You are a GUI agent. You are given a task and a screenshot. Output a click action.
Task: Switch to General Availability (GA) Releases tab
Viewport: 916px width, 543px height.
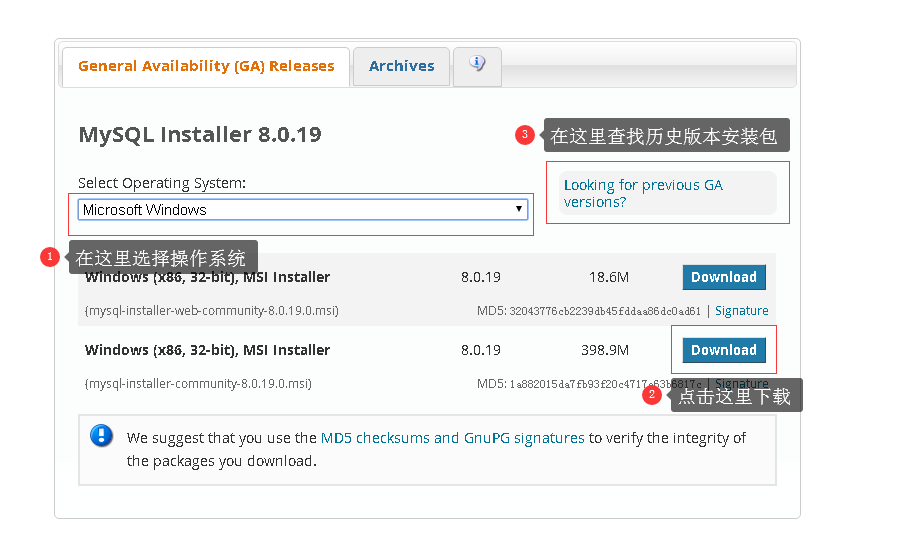(x=206, y=67)
